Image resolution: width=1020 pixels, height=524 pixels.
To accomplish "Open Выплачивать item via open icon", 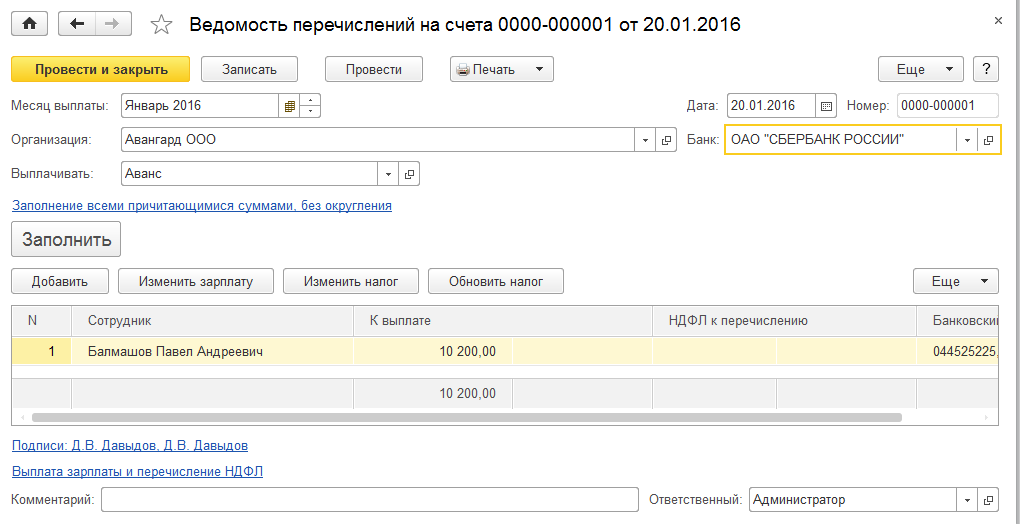I will 408,174.
